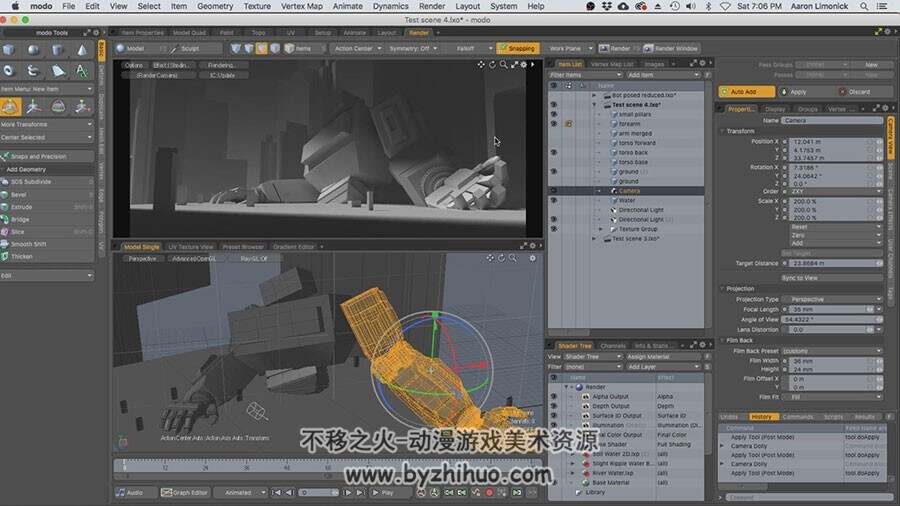
Task: Open the Vertex Map menu
Action: 301,6
